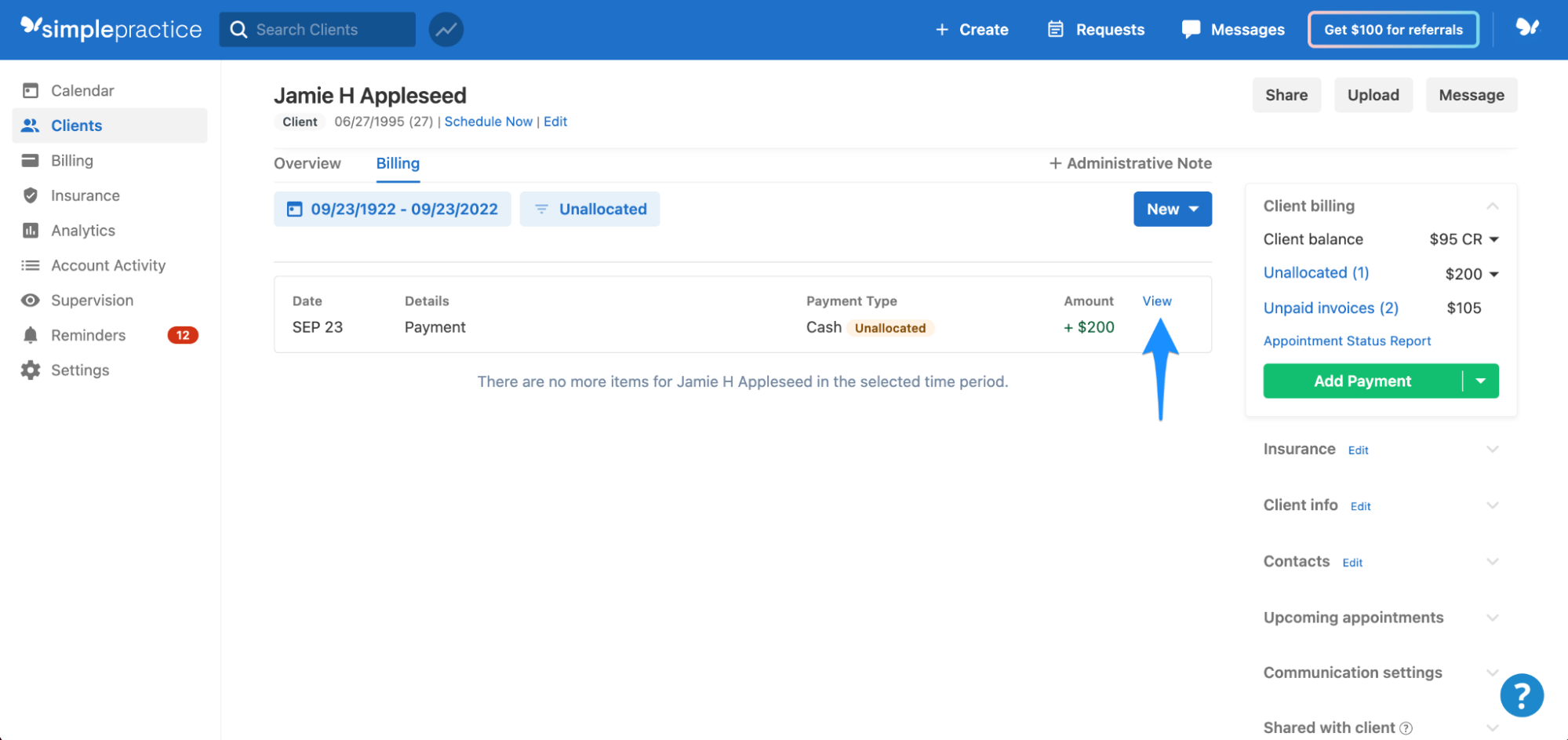Switch to the Overview tab
This screenshot has height=740, width=1568.
(307, 163)
